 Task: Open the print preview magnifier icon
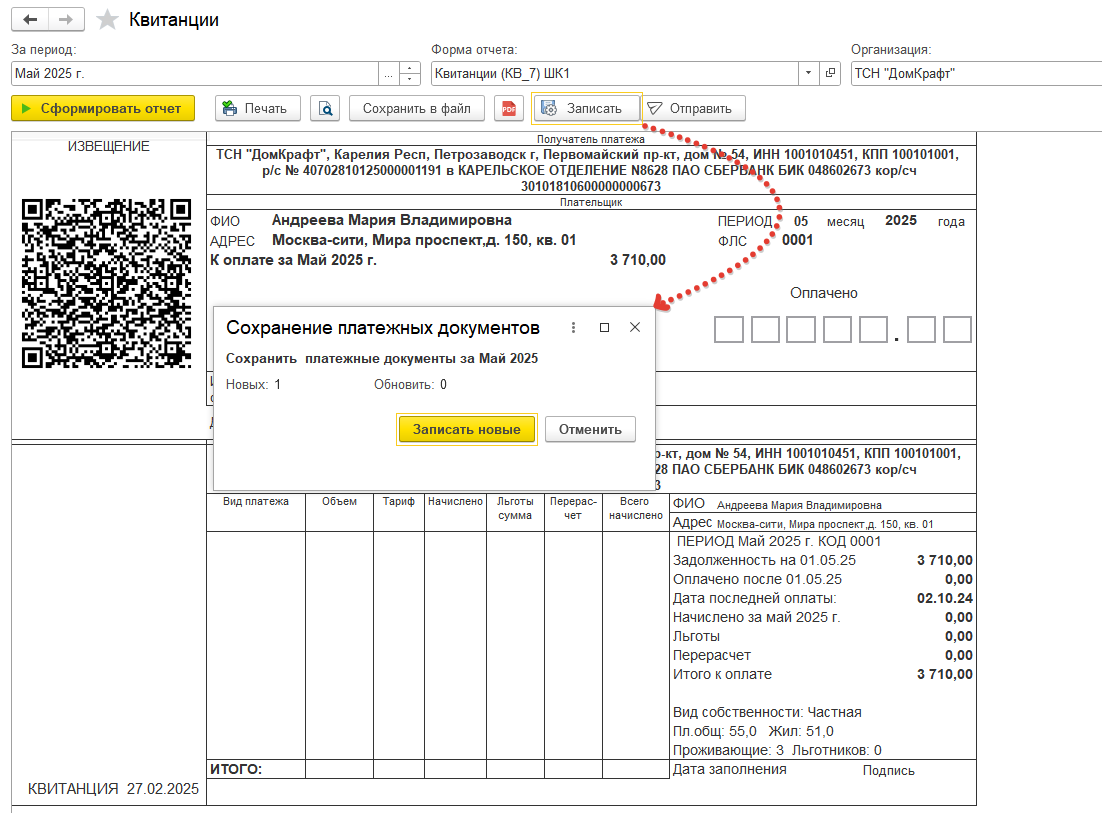325,108
